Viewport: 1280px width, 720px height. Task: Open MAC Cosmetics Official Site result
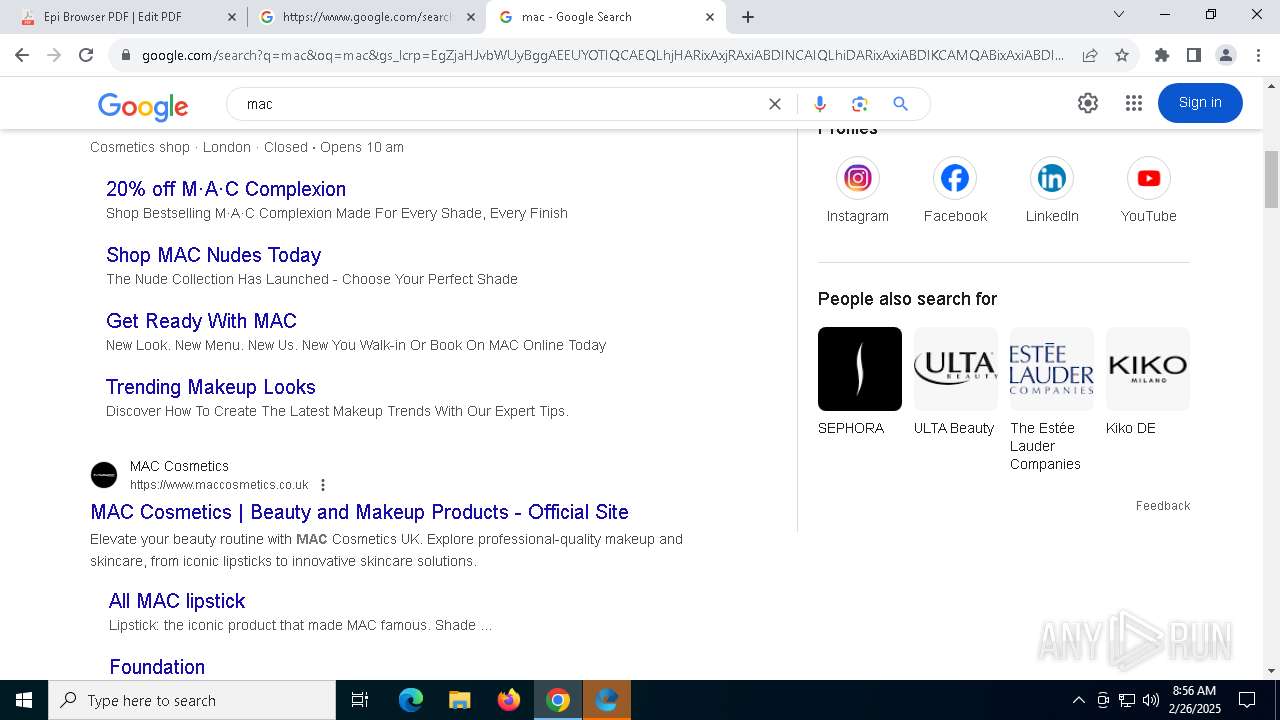click(359, 512)
